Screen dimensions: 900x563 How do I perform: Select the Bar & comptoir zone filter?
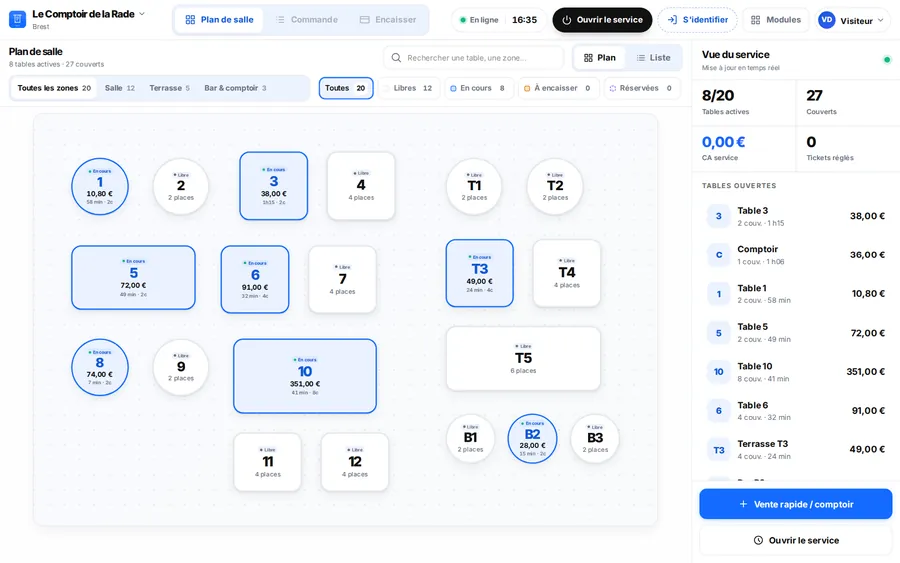[235, 88]
